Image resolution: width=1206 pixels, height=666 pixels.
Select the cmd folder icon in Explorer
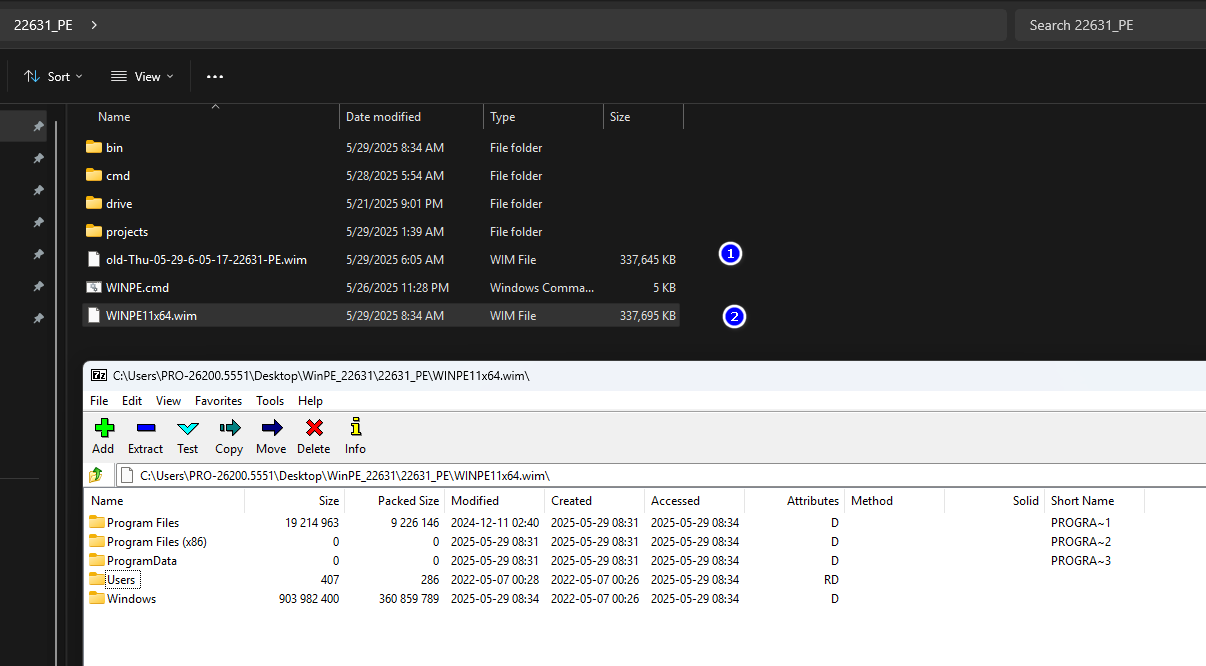click(x=94, y=175)
